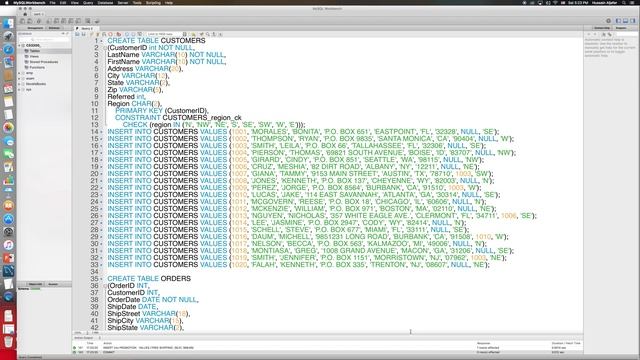Save the script using the editor floppy icon

click(x=83, y=34)
